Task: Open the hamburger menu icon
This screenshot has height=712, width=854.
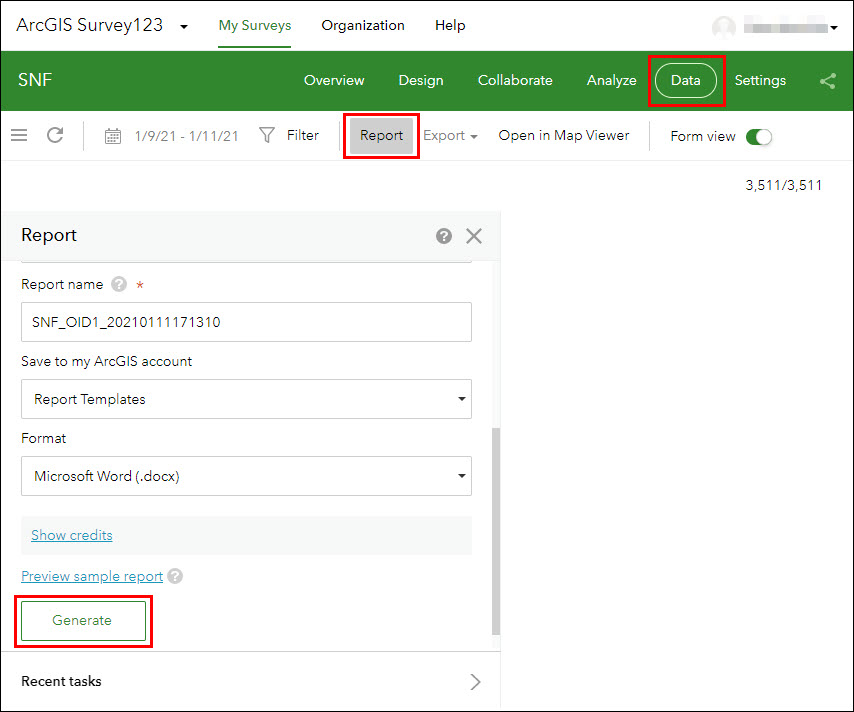Action: [19, 135]
